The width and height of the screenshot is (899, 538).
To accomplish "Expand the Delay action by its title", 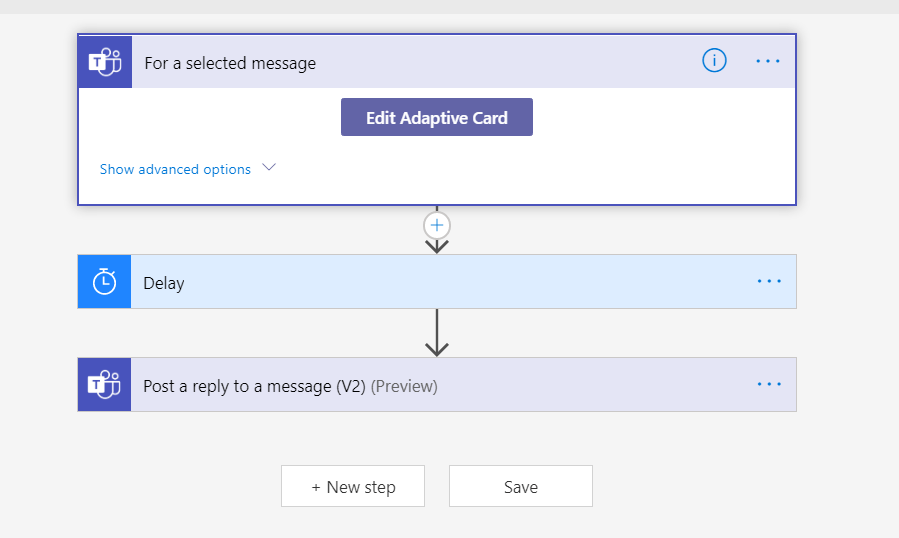I will (x=164, y=283).
